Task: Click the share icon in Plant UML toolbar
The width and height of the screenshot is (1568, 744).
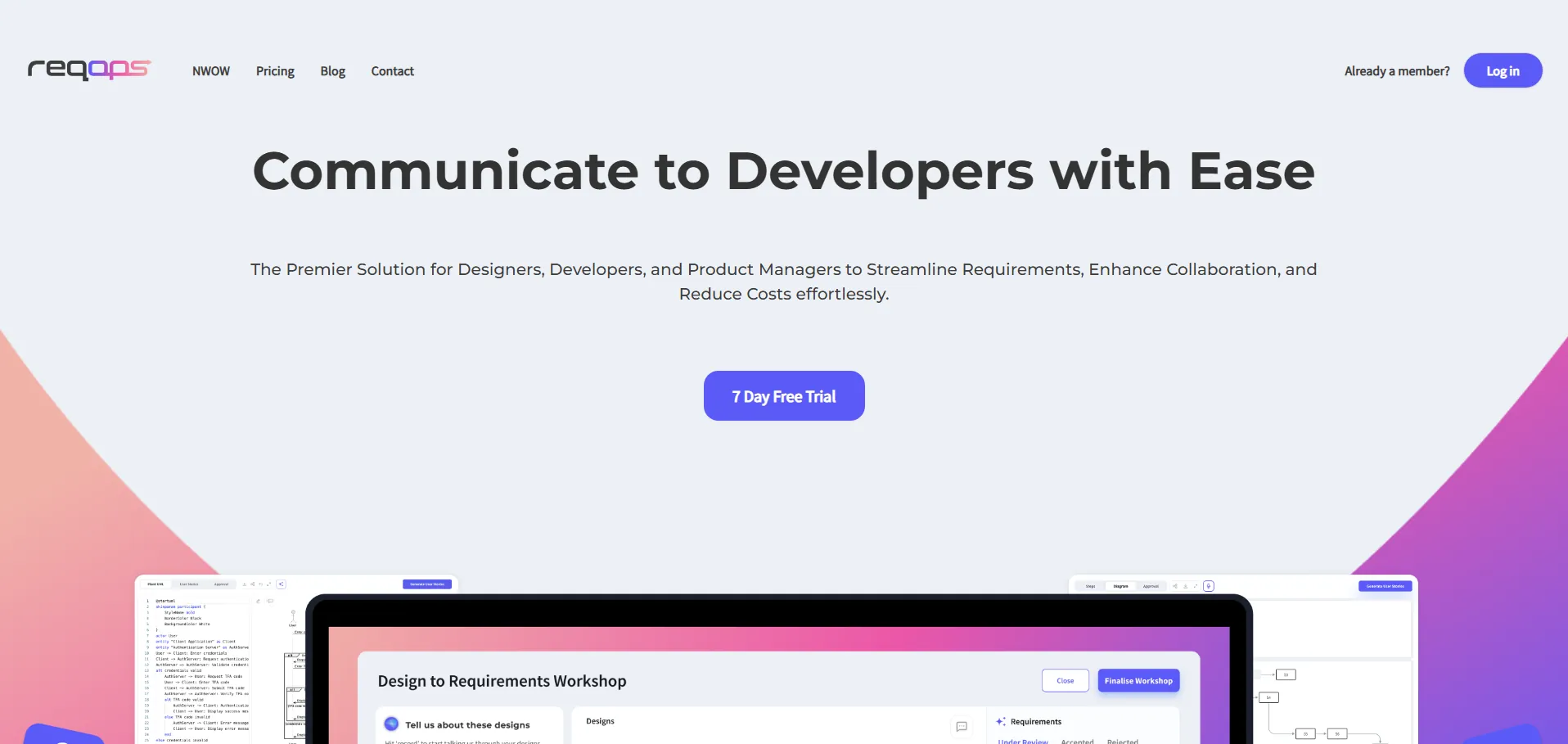Action: (x=252, y=584)
